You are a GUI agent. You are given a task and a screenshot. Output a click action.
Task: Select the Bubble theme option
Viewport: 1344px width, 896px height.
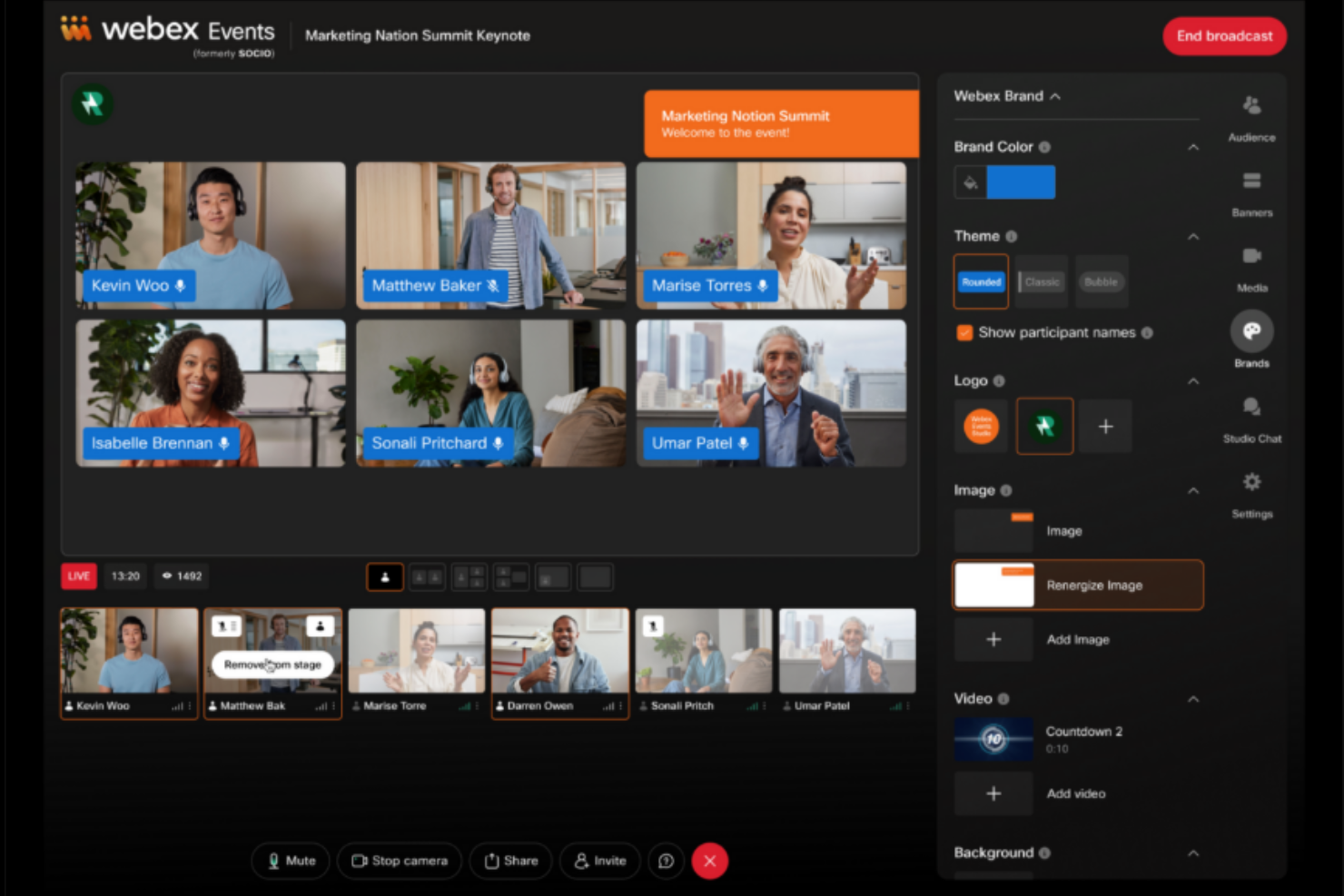1102,281
